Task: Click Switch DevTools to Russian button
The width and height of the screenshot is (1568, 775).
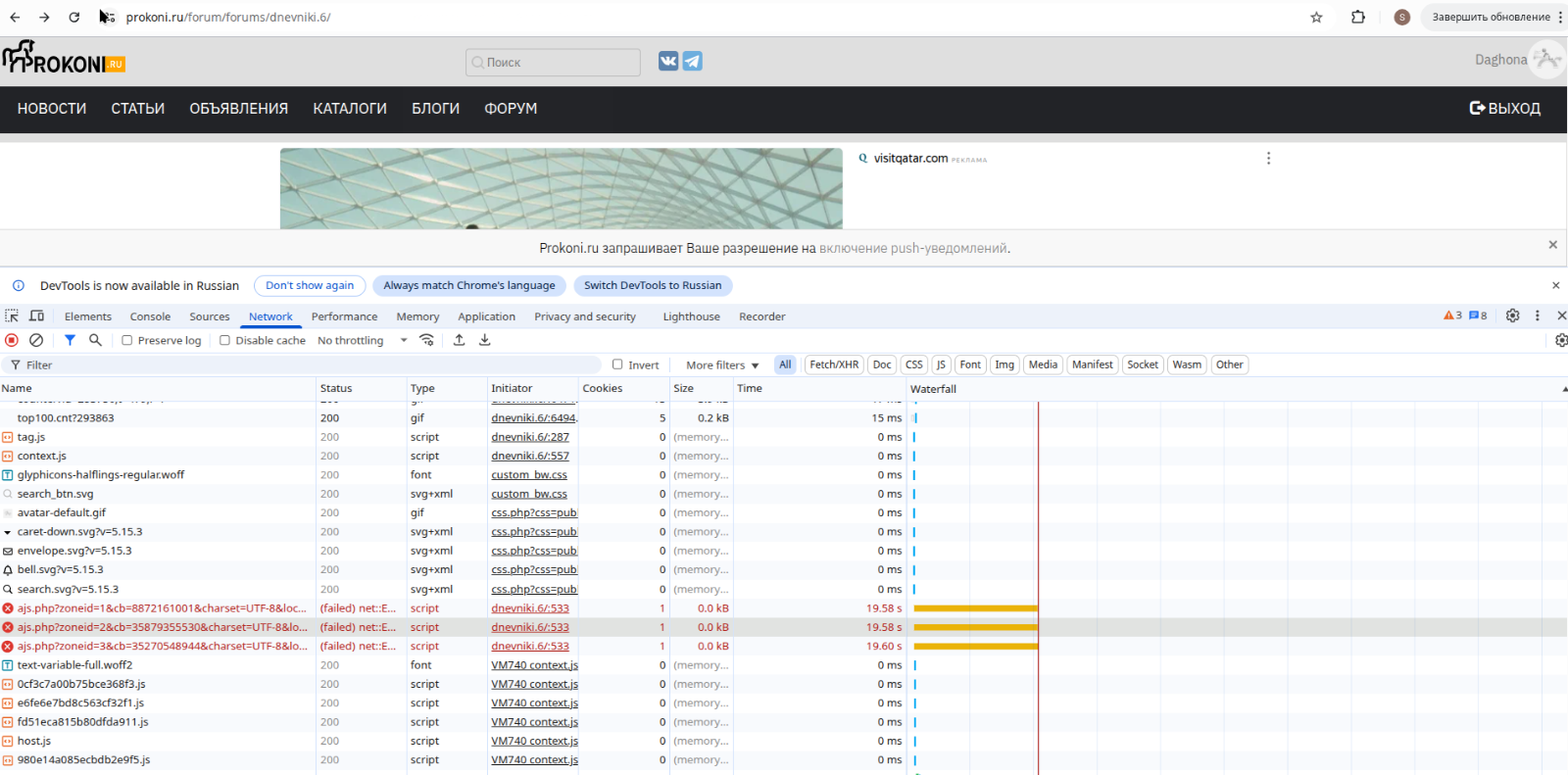Action: pos(653,285)
